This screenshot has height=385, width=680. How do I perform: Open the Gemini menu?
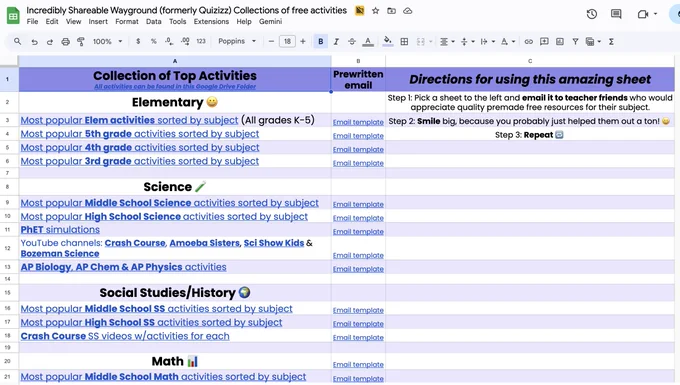point(270,21)
